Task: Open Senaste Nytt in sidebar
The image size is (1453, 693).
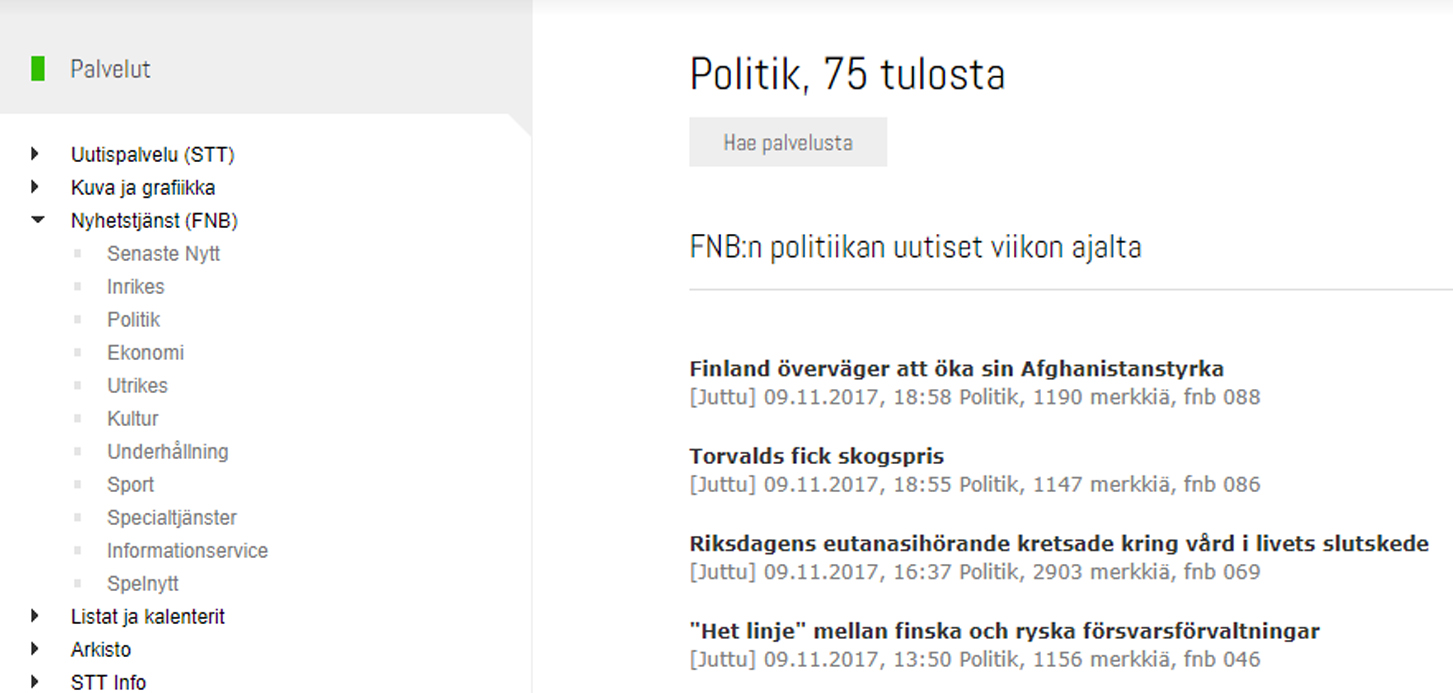Action: tap(163, 254)
